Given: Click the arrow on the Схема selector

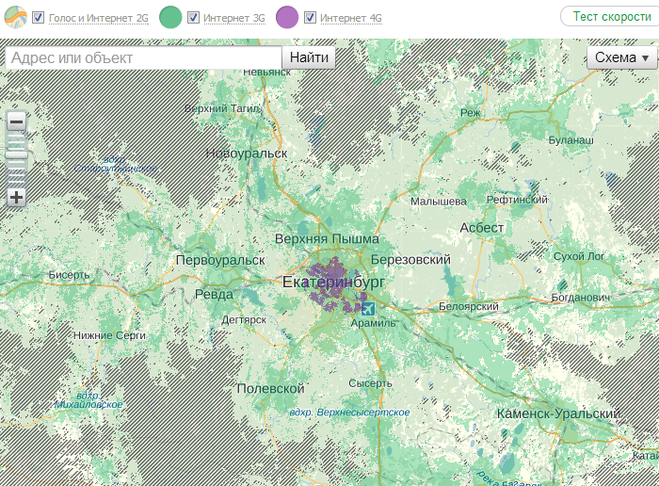Looking at the screenshot, I should pos(645,58).
